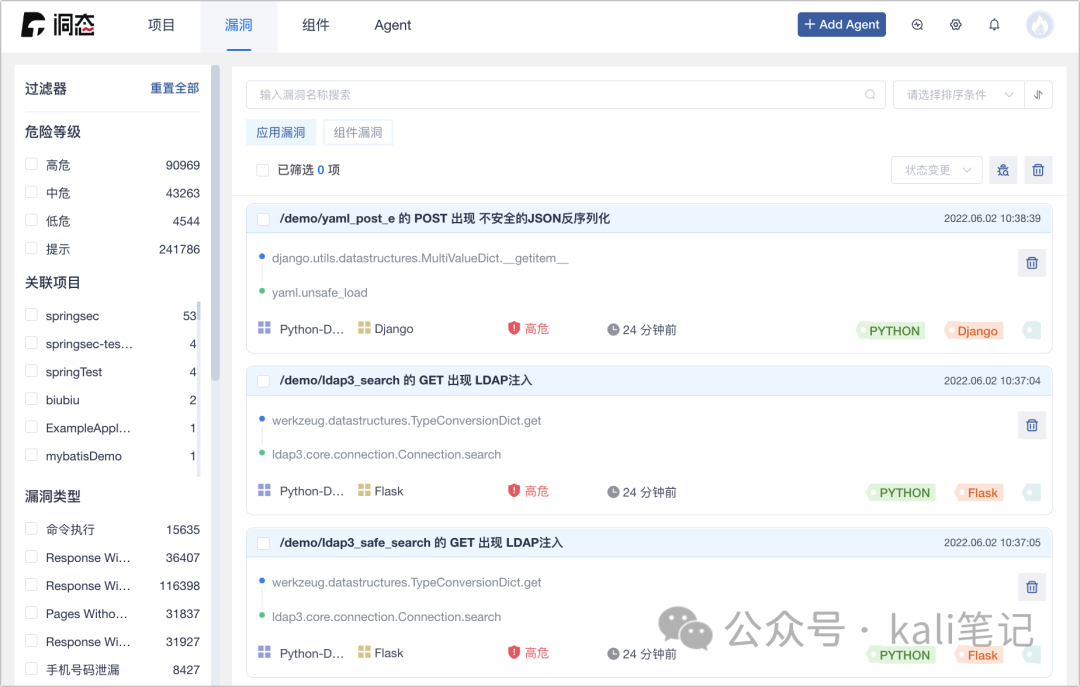Delete the ldap3_safe_search vulnerability
This screenshot has width=1080, height=687.
click(x=1032, y=587)
